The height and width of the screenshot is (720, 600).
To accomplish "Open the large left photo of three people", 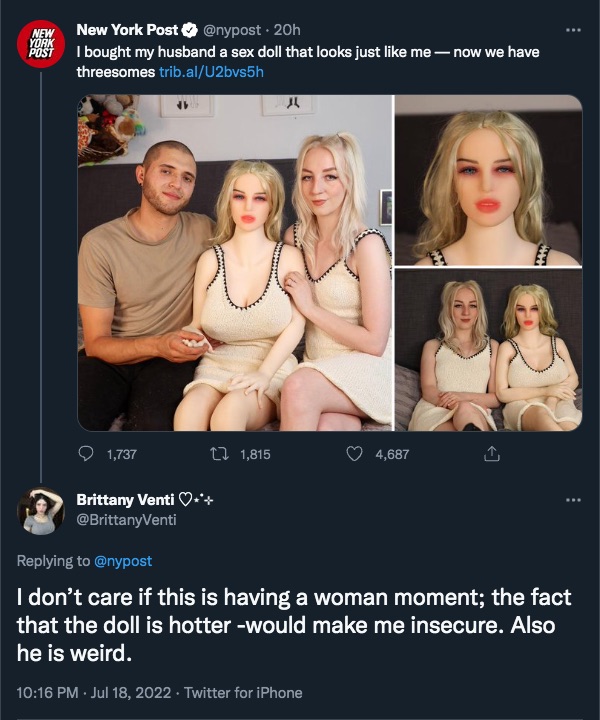I will tap(235, 263).
